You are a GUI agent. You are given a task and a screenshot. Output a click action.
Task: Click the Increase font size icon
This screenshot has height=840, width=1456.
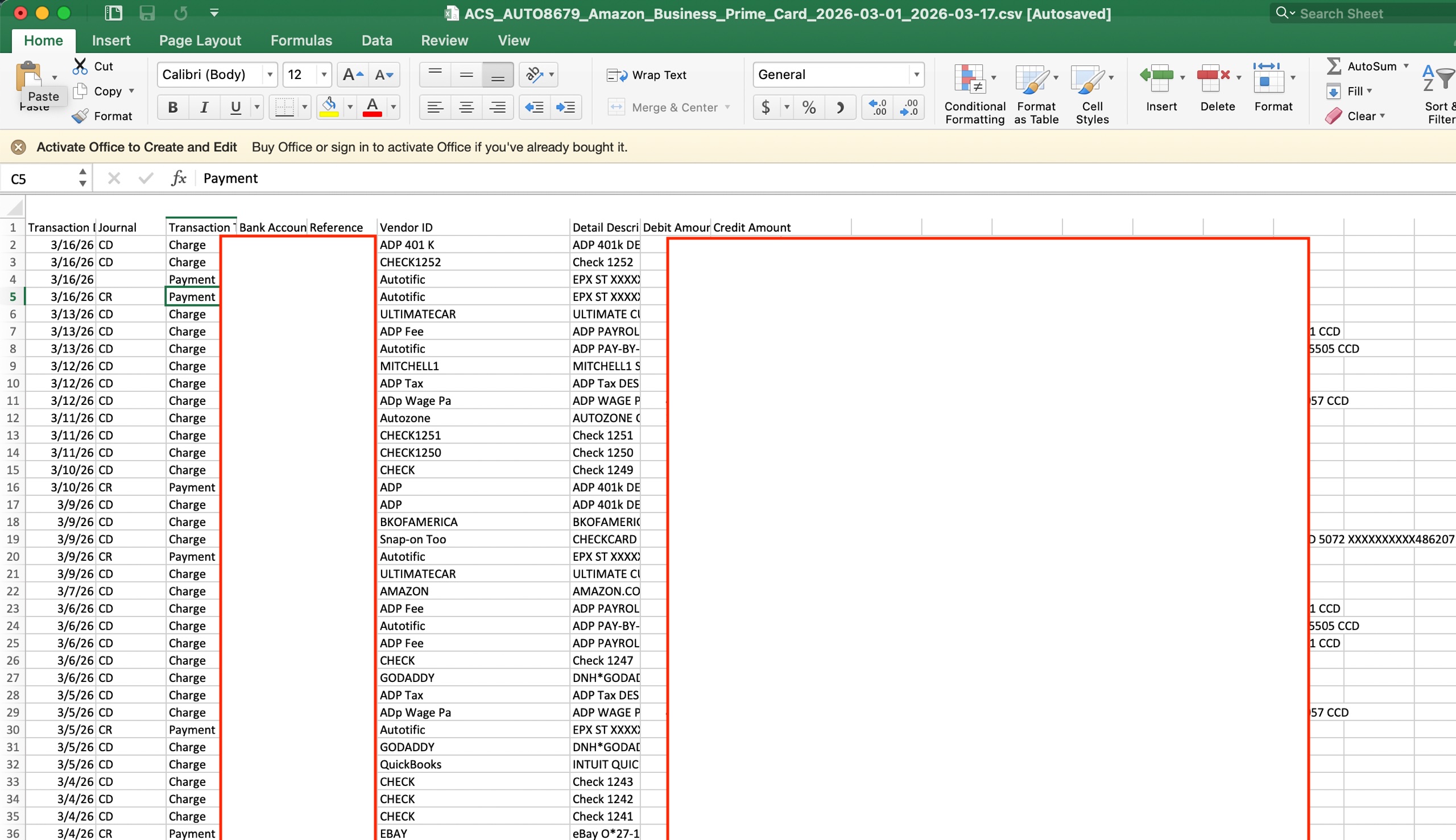pos(353,75)
